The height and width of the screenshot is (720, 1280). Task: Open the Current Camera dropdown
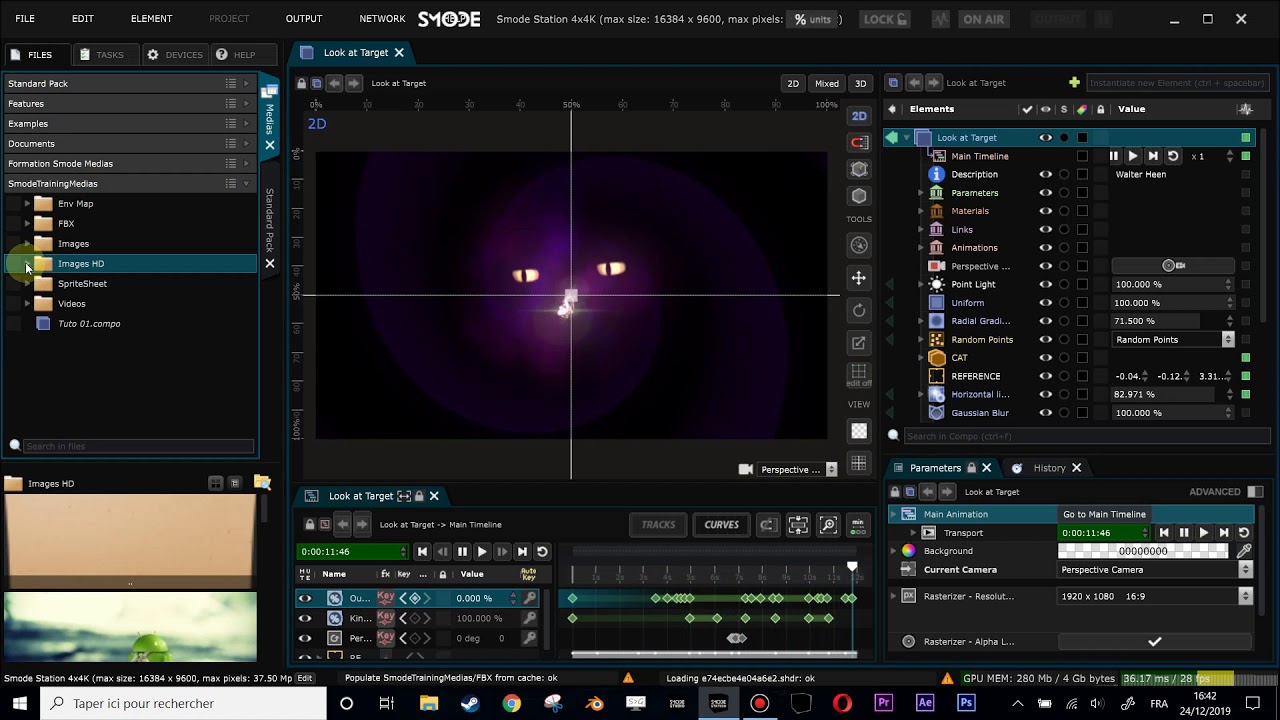click(1155, 569)
